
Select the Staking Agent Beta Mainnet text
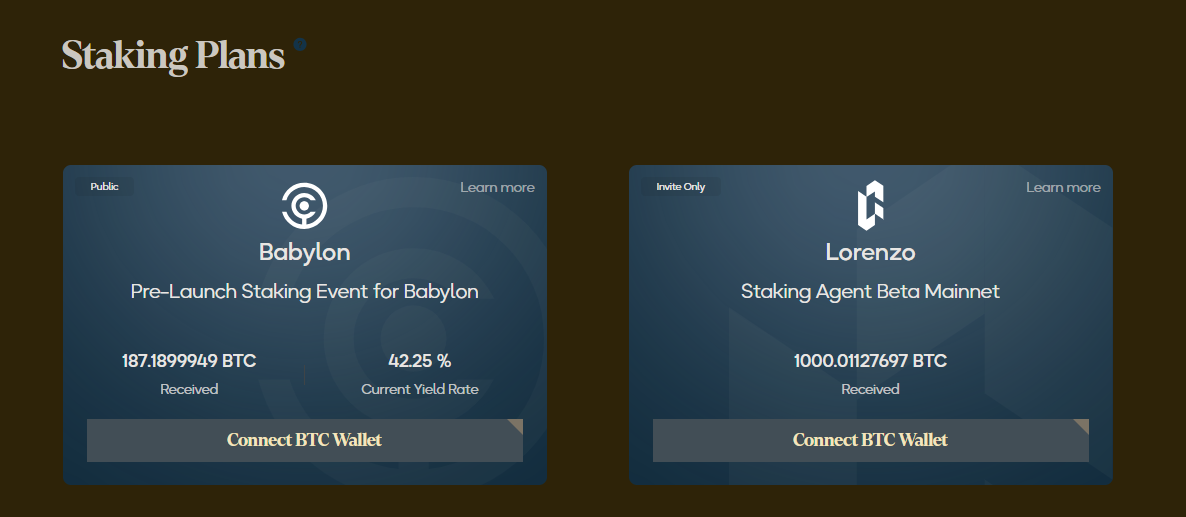tap(870, 291)
